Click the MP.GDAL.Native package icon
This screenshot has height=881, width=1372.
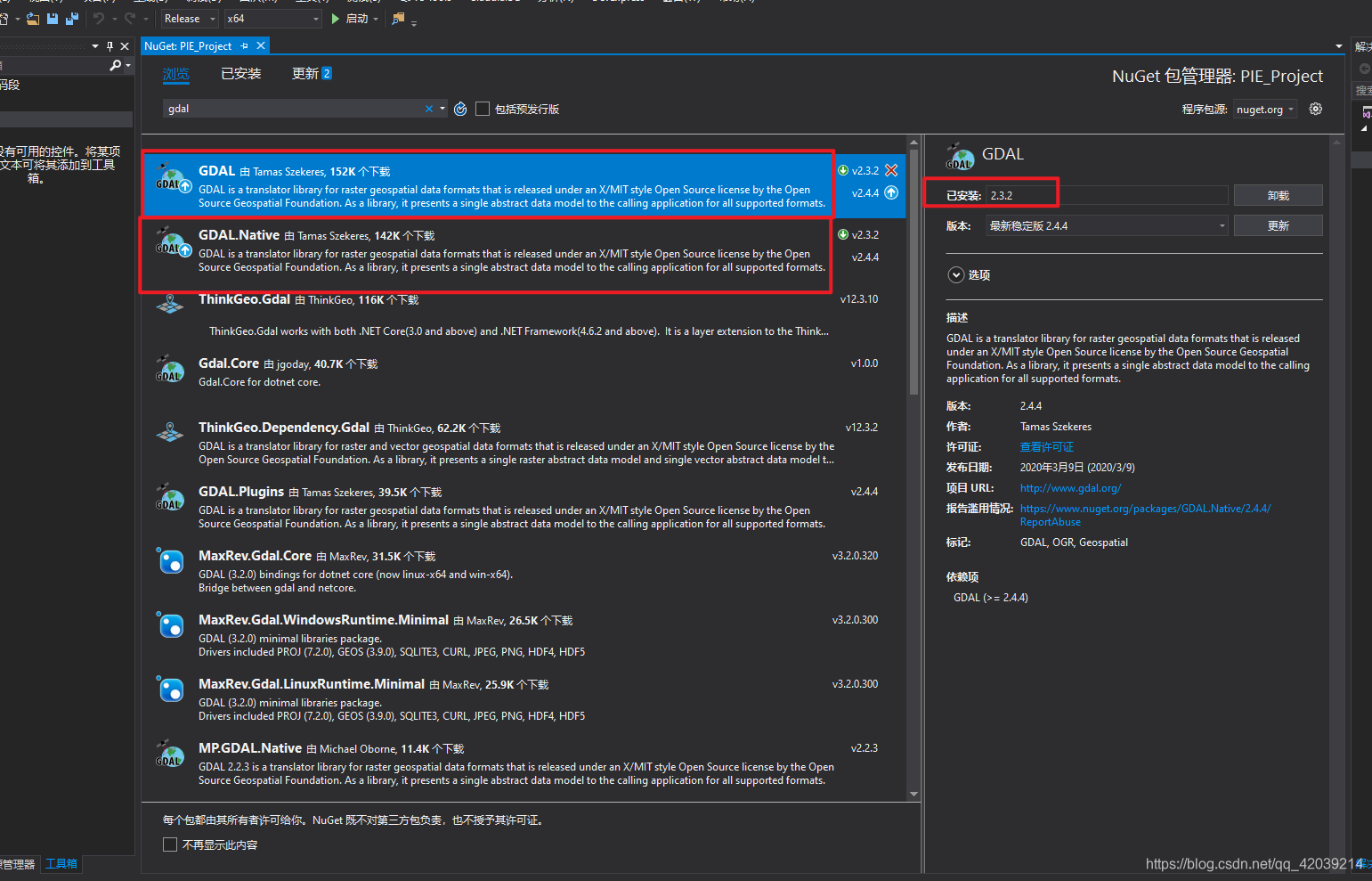(x=169, y=754)
